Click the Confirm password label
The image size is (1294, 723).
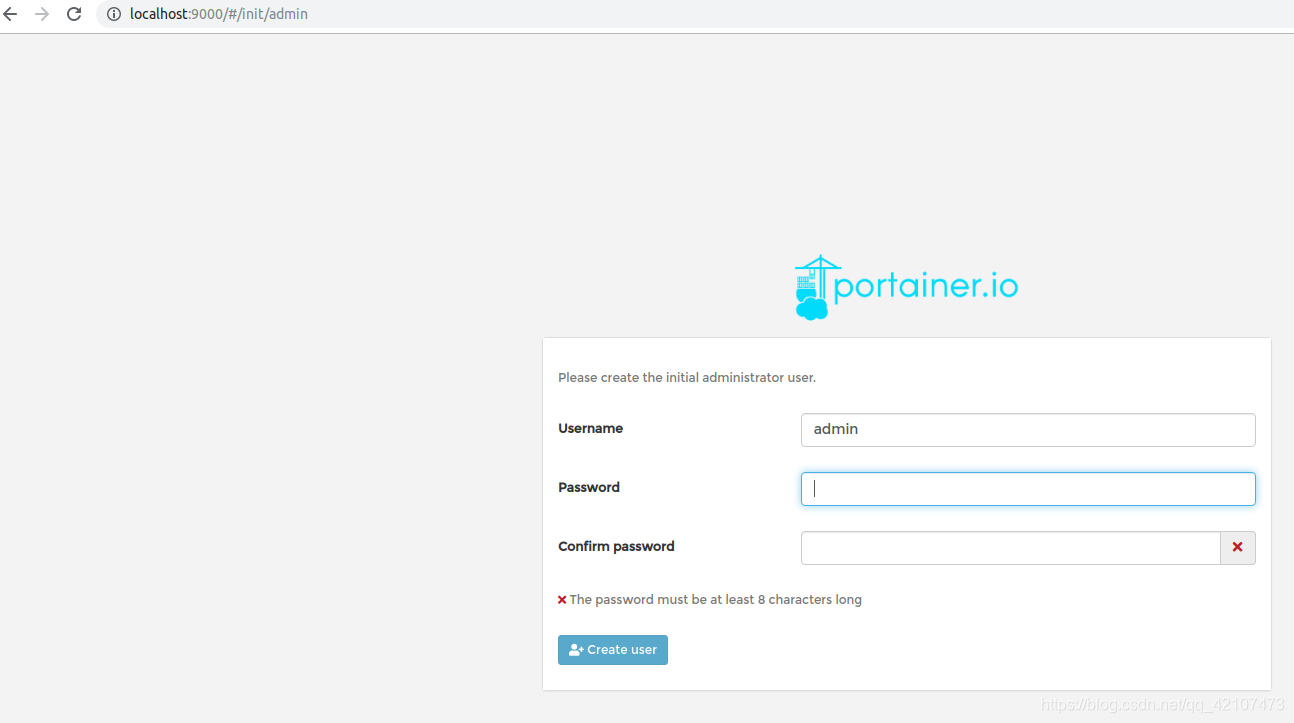[616, 546]
